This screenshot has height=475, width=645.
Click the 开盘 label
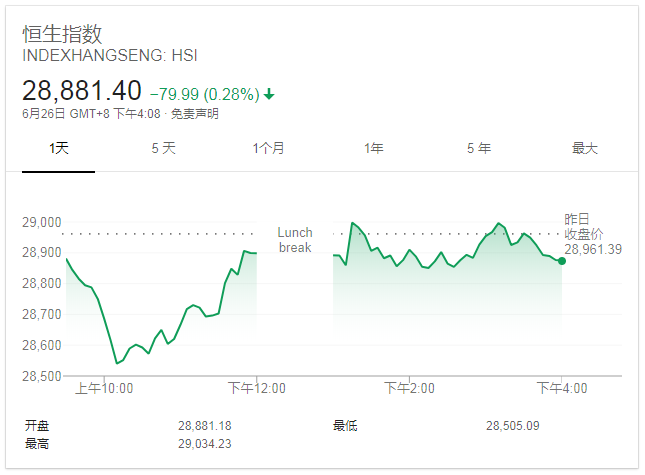click(37, 426)
